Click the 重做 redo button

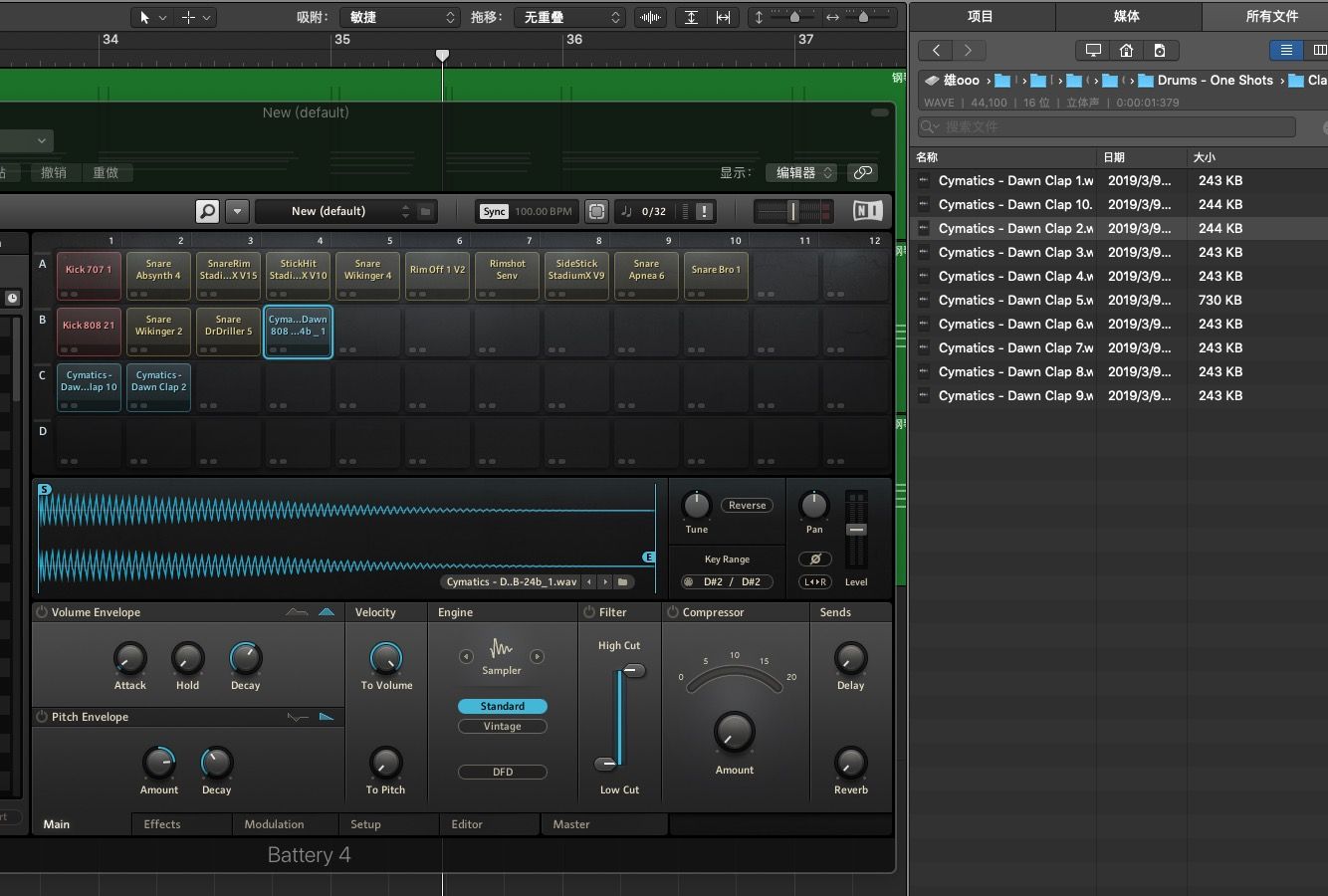106,172
